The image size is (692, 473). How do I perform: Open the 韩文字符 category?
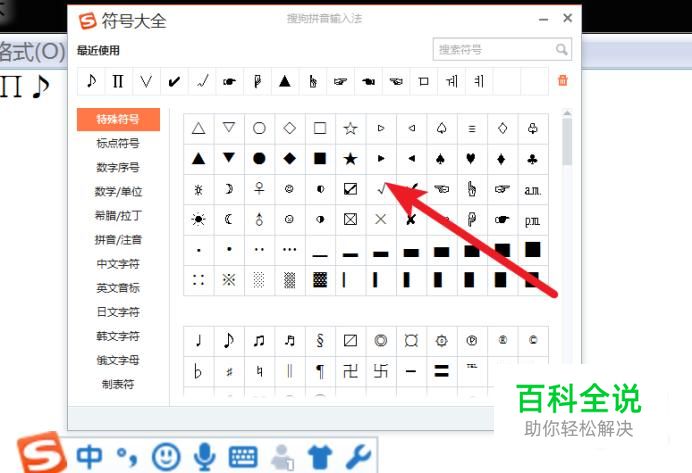[x=118, y=336]
